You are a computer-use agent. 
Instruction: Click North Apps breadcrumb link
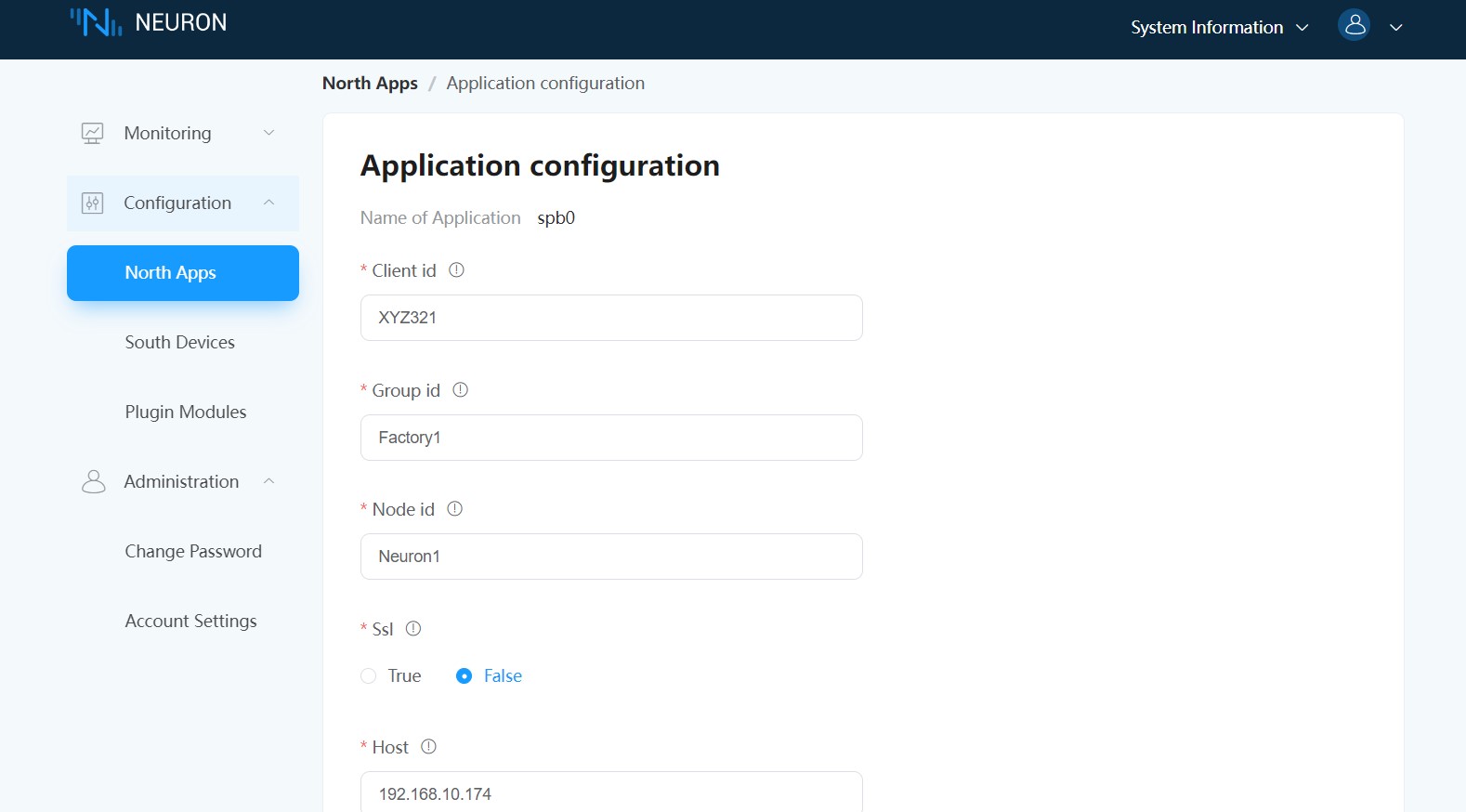click(370, 84)
